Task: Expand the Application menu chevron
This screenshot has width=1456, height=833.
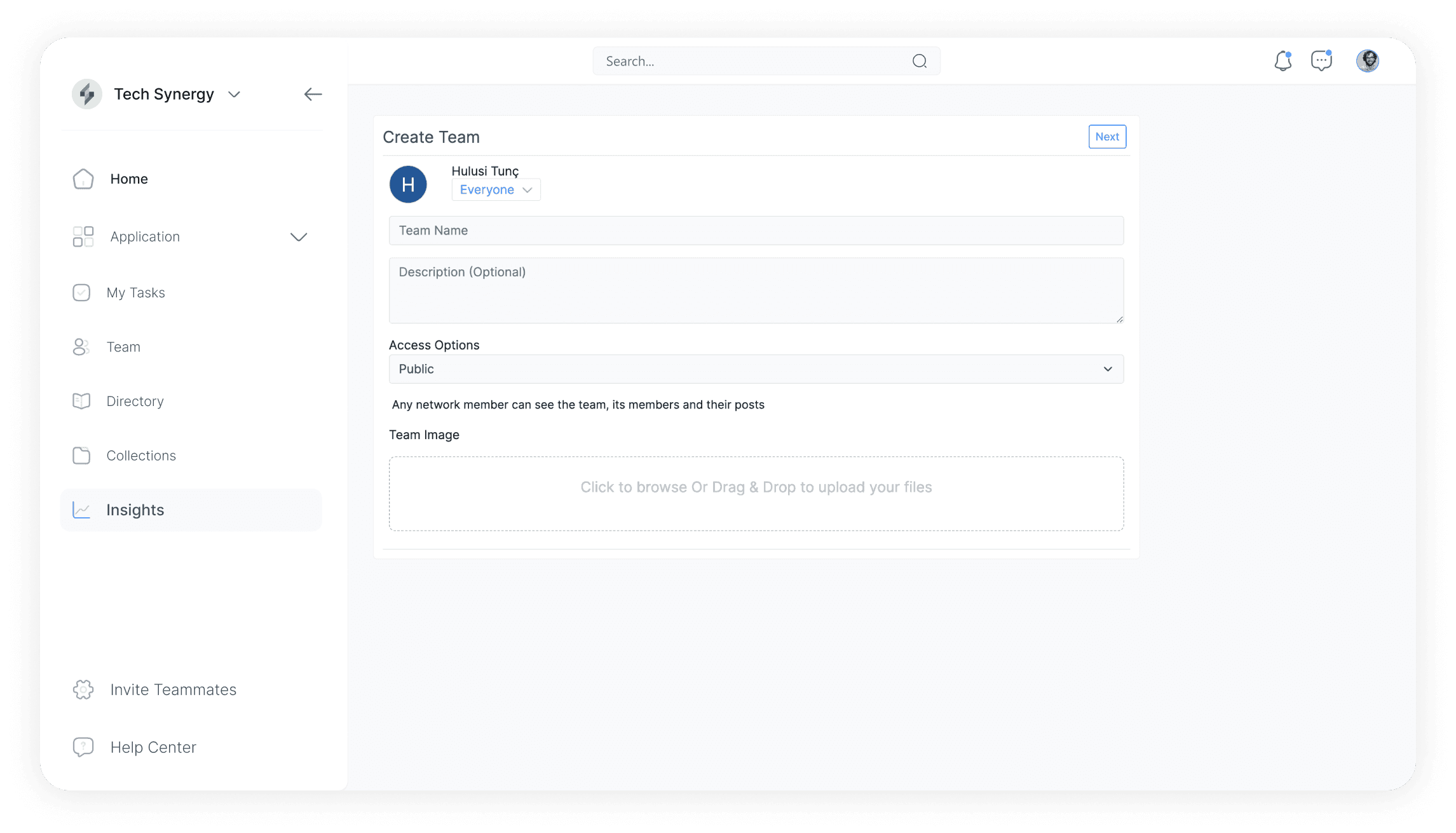Action: pos(299,237)
